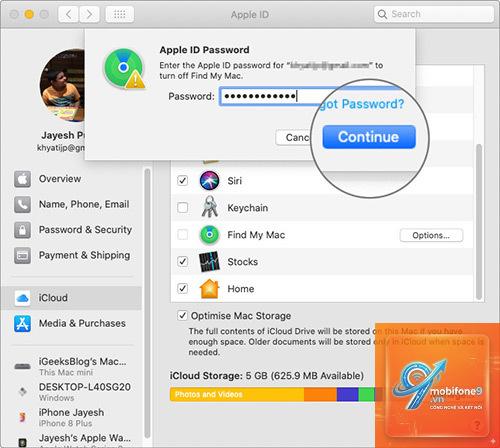
Task: Click the magnifier icon in Search
Action: click(382, 14)
